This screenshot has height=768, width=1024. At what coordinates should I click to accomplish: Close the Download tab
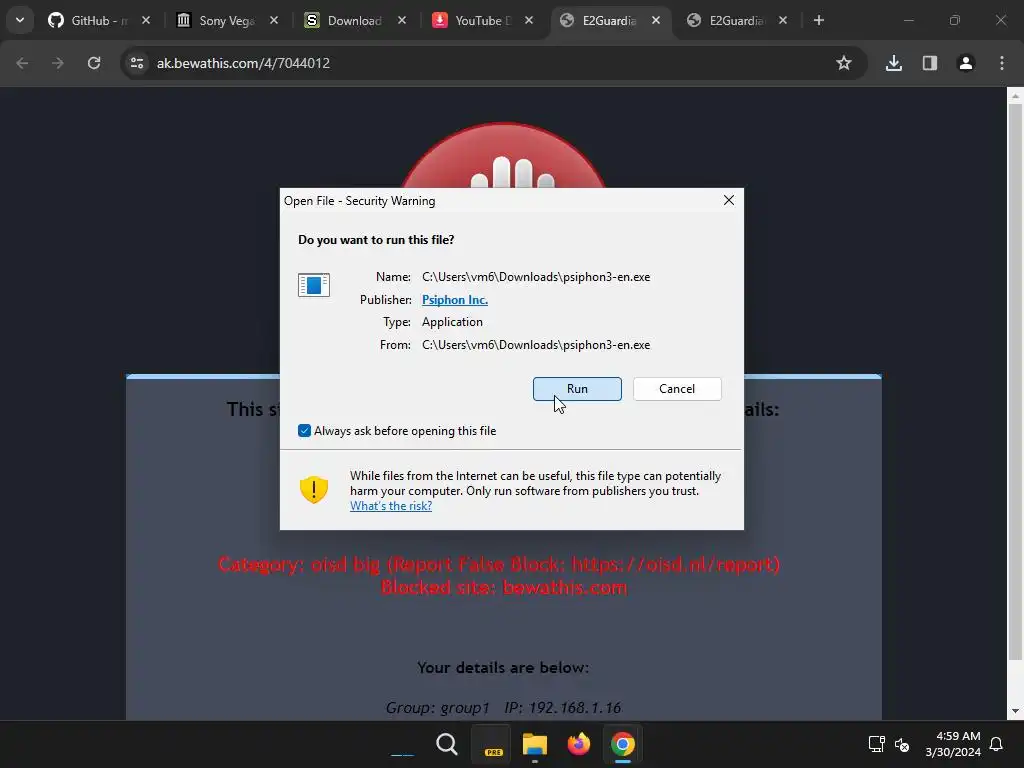tap(402, 20)
